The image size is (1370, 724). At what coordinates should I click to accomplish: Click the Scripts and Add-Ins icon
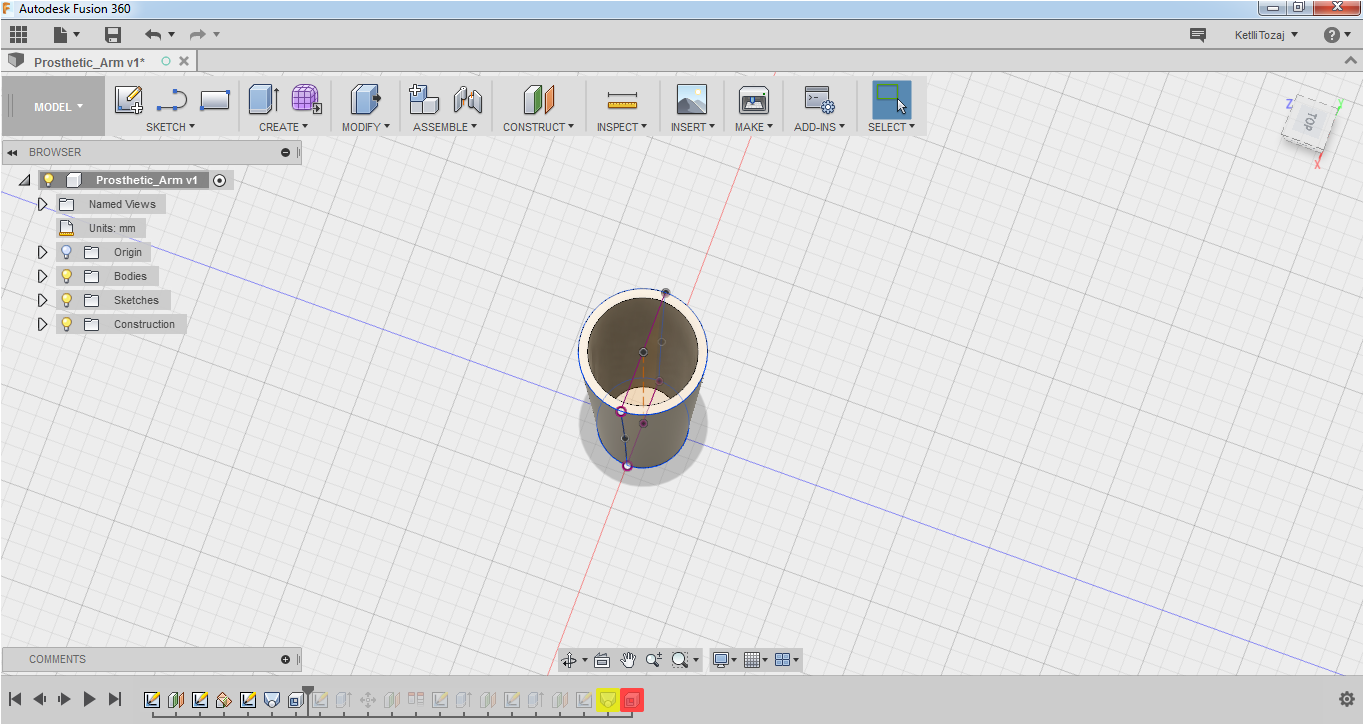pyautogui.click(x=819, y=100)
